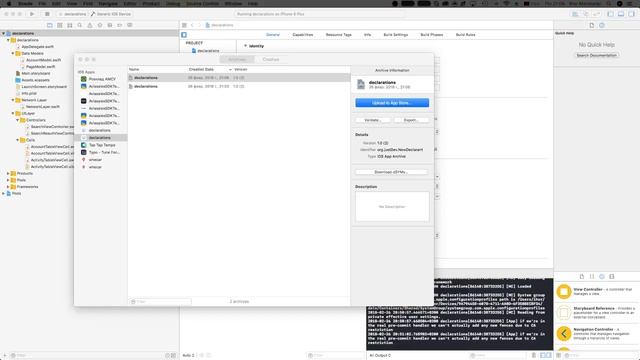The height and width of the screenshot is (360, 640).
Task: Open the Breakpoint navigator icon
Action: [120, 25]
